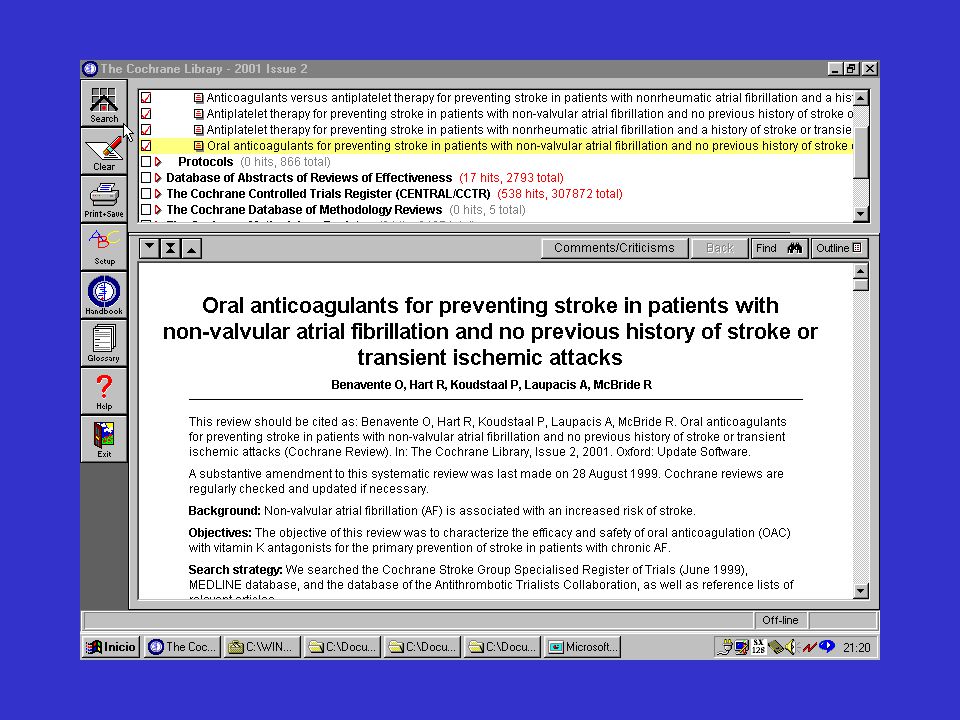The image size is (960, 720).
Task: Switch to the first C:\Docu... taskbar window
Action: (x=342, y=647)
